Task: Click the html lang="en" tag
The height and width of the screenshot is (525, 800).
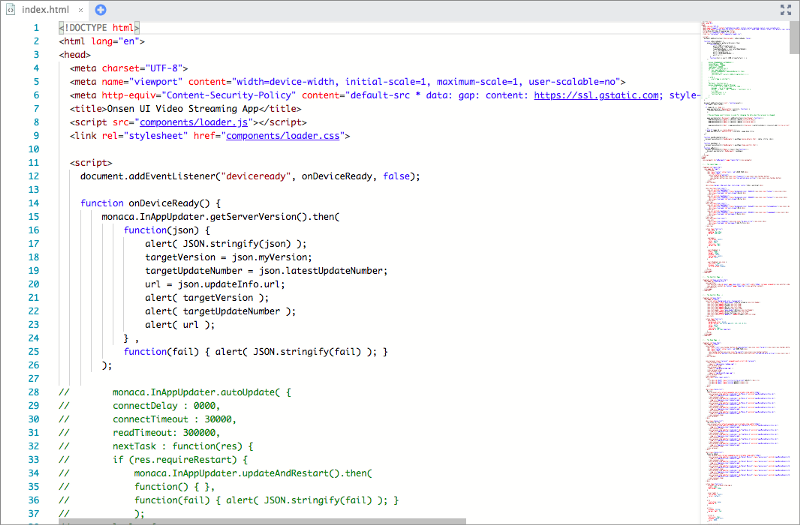Action: [102, 41]
